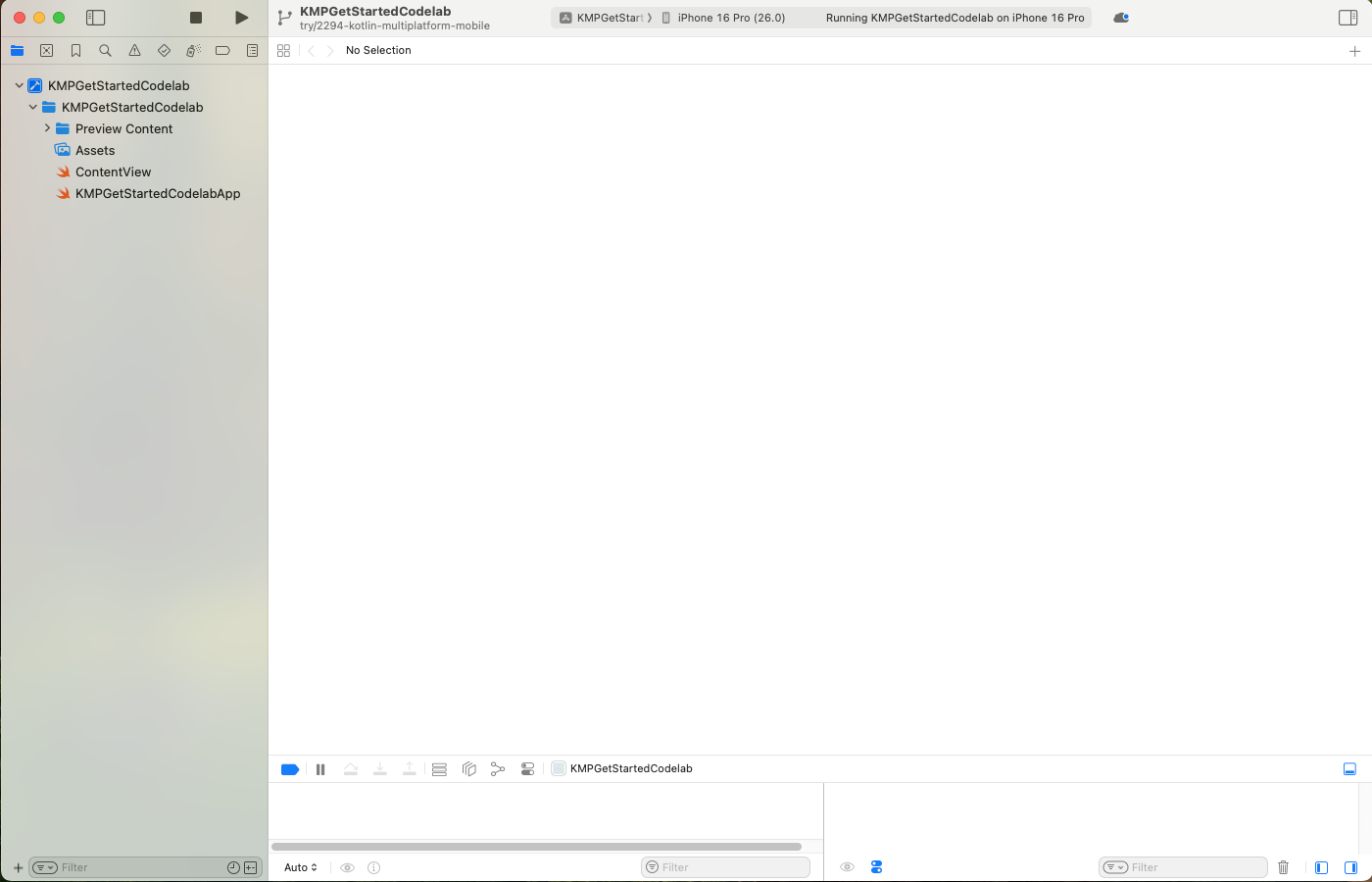Open the related items grid menu
Screen dimensions: 1372x882
tap(284, 51)
